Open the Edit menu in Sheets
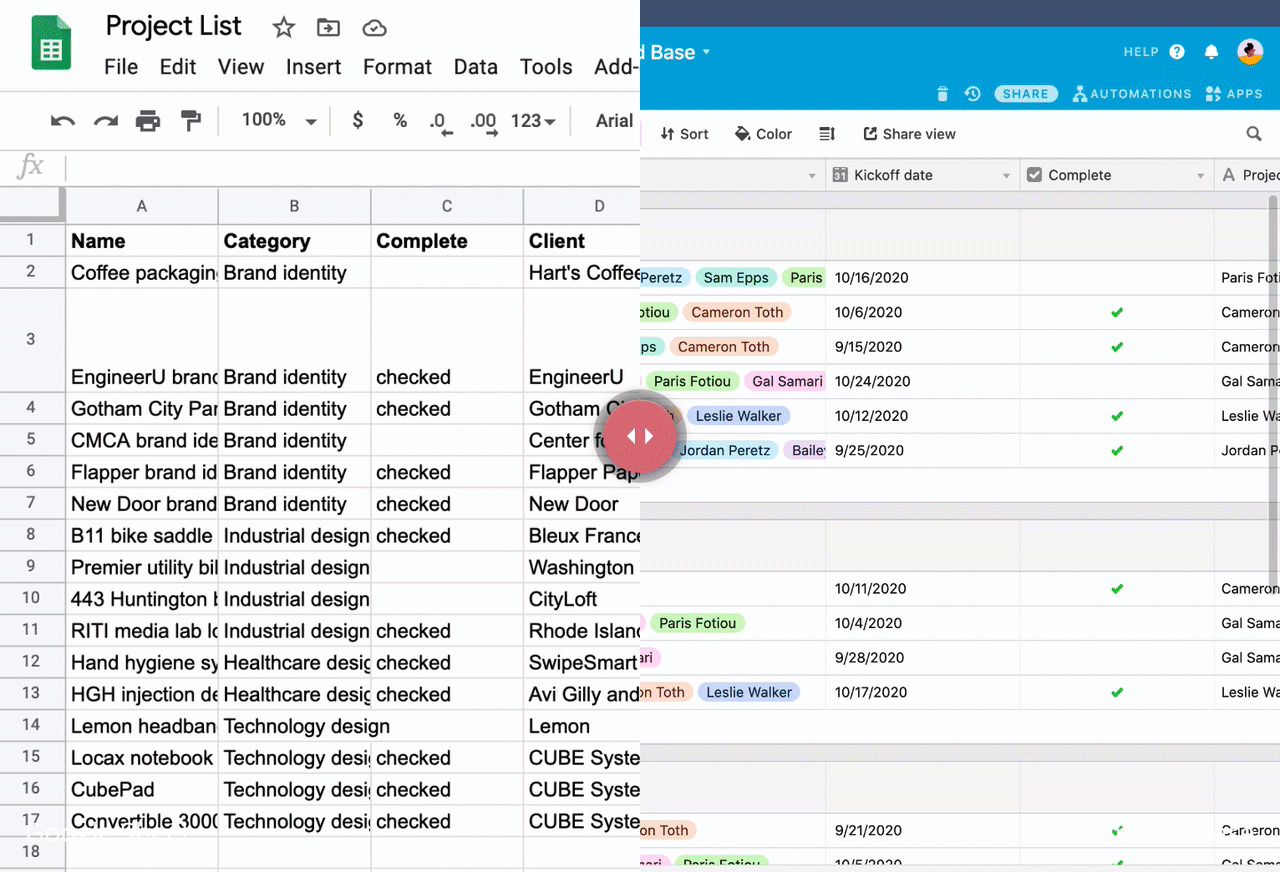Viewport: 1280px width, 872px height. [x=178, y=67]
